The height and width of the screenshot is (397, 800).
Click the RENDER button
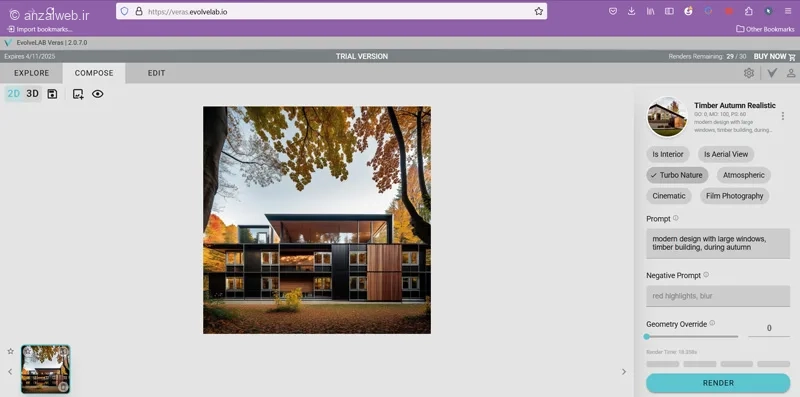[718, 383]
